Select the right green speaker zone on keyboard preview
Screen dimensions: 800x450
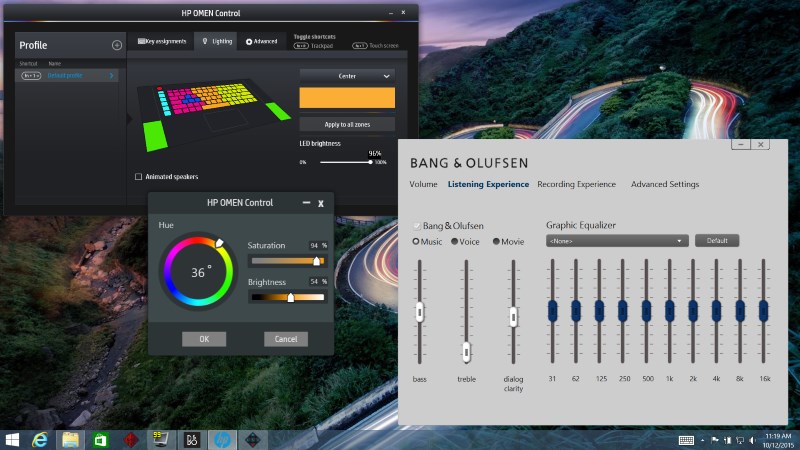click(278, 111)
